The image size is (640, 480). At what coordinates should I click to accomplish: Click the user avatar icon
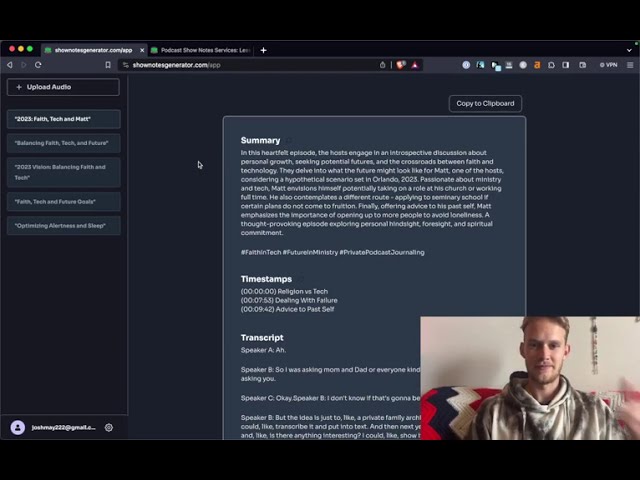point(18,427)
